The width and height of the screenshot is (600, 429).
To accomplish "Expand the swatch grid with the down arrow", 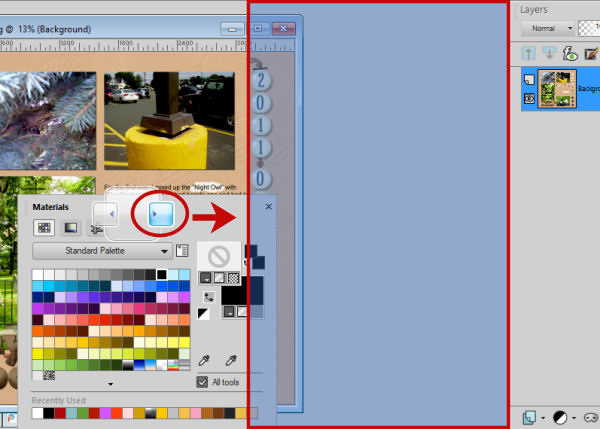I will [x=111, y=384].
